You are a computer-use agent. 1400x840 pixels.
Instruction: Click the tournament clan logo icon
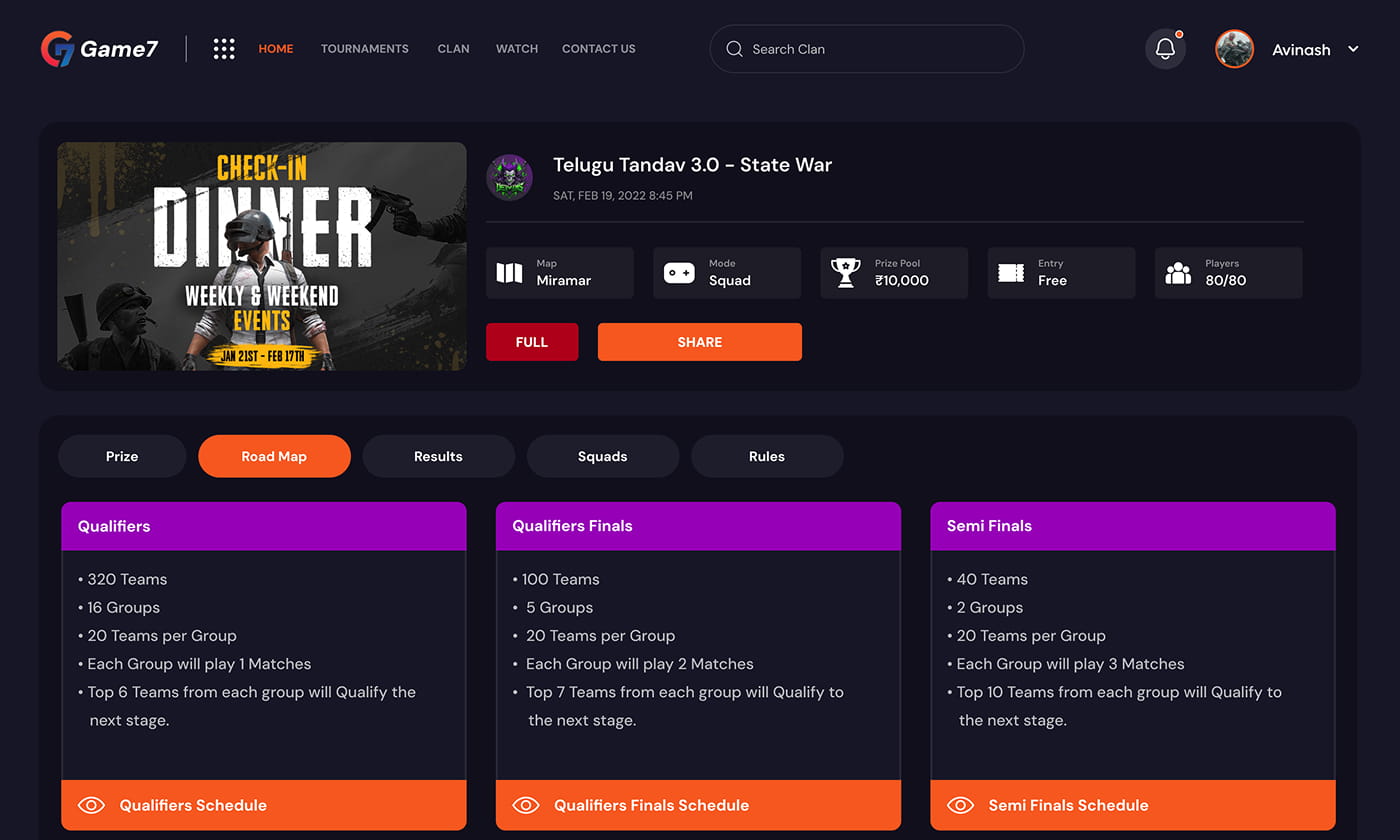pos(509,178)
